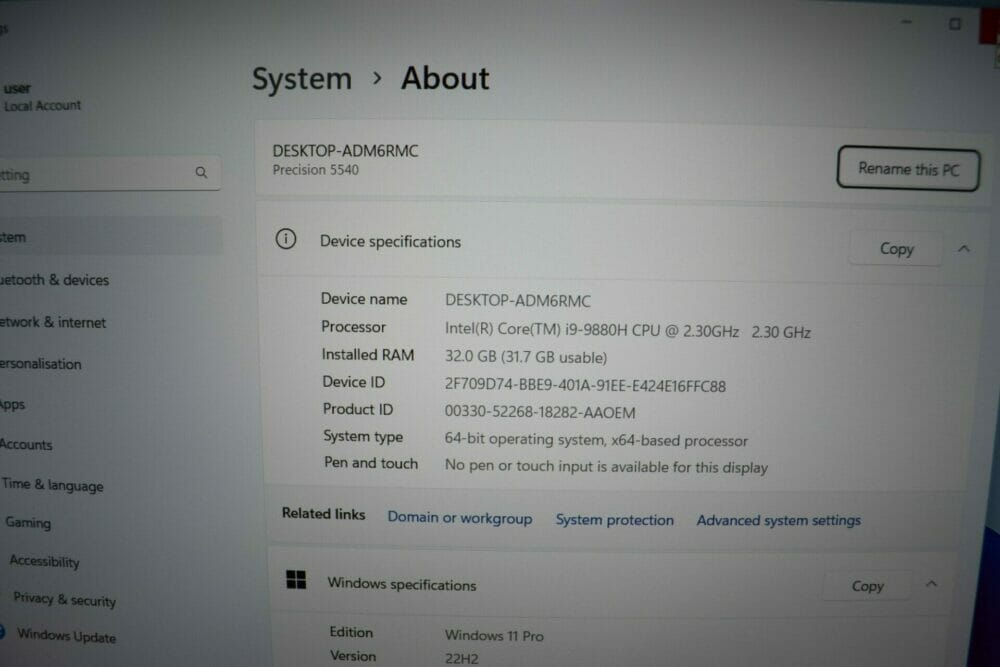Screen dimensions: 1000x667
Task: Collapse the Windows specifications section
Action: tap(931, 584)
